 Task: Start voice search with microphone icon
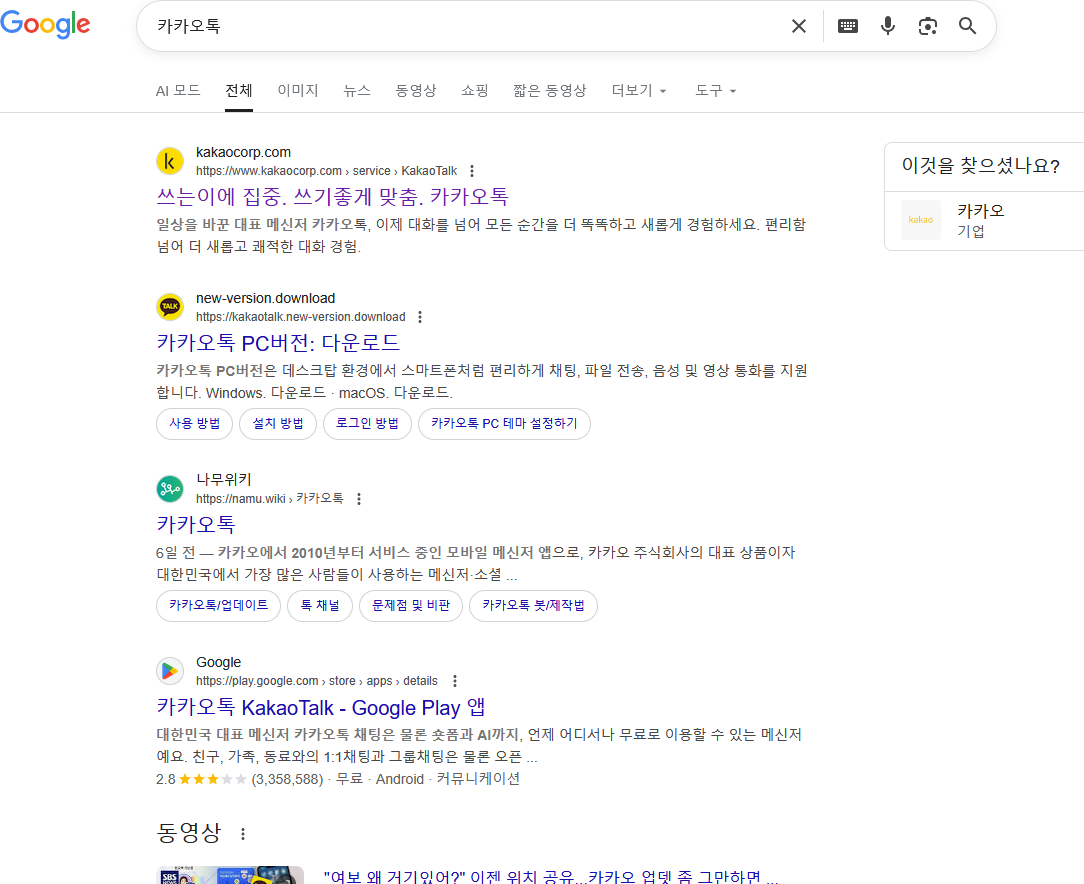point(888,26)
